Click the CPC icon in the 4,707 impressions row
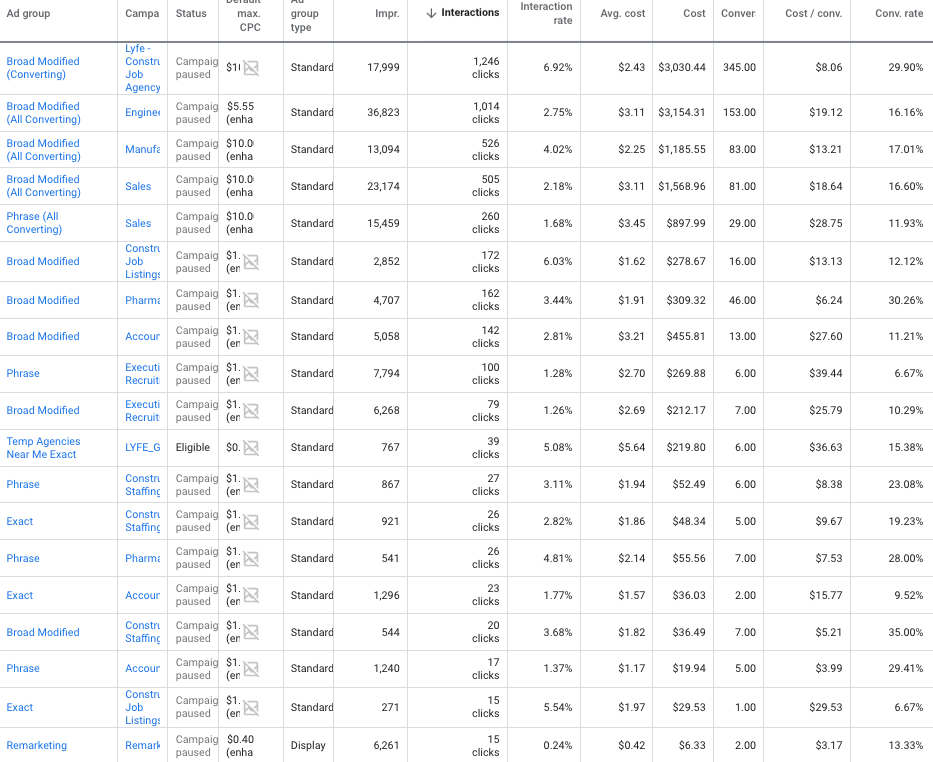Viewport: 933px width, 762px height. [x=251, y=300]
